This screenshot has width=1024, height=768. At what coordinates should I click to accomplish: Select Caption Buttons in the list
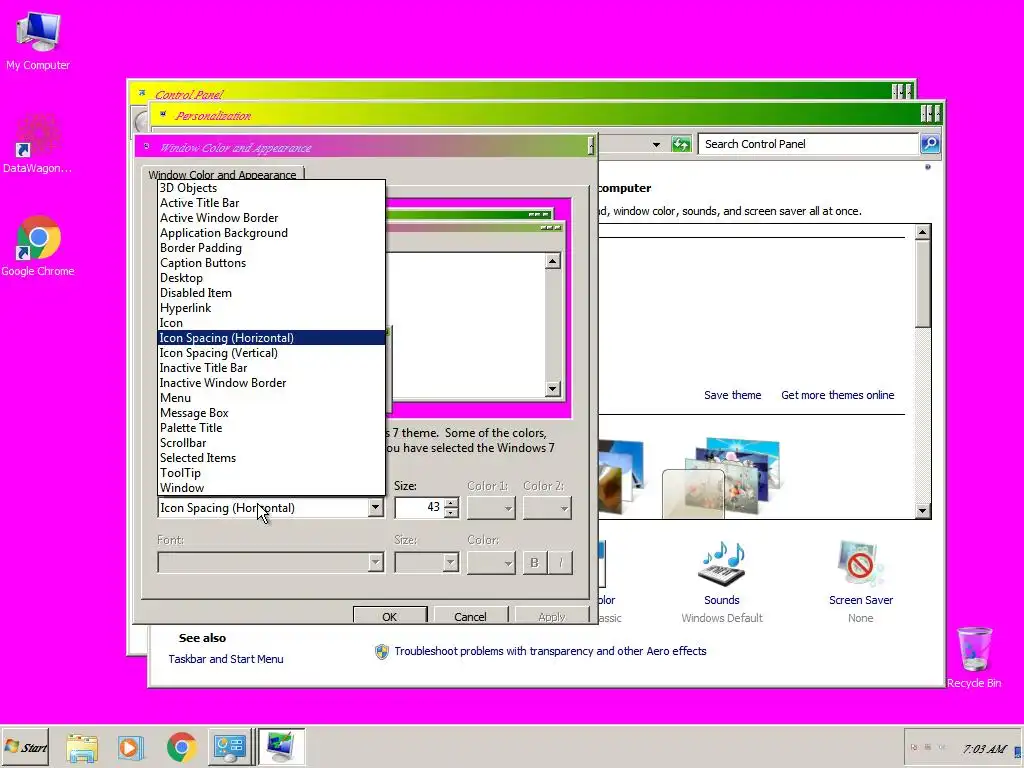272,263
